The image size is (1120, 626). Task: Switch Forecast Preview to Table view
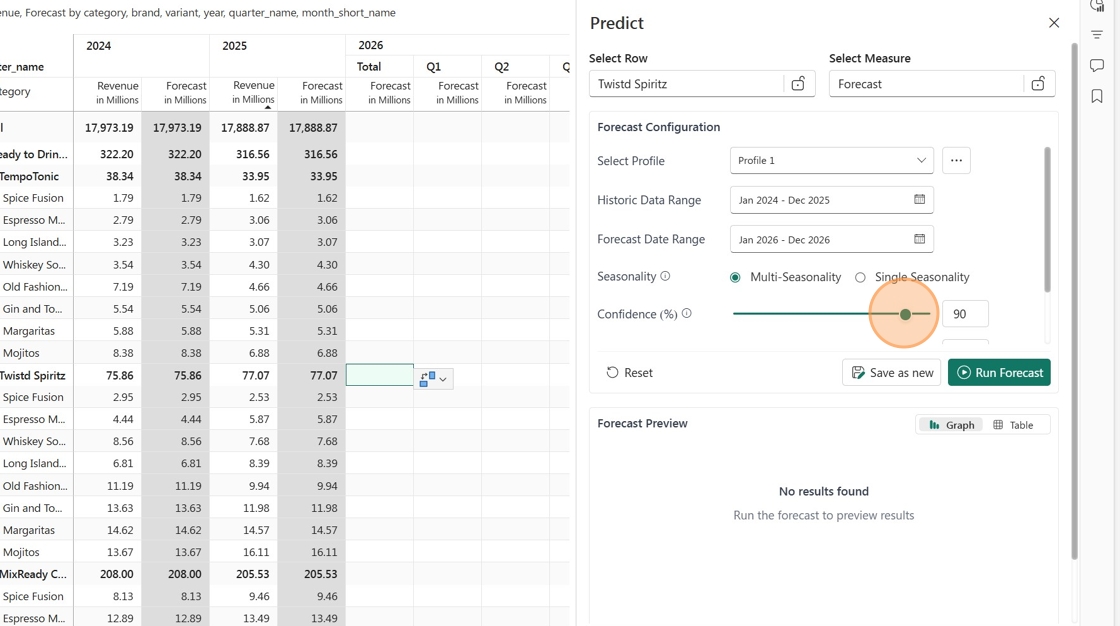point(1013,425)
